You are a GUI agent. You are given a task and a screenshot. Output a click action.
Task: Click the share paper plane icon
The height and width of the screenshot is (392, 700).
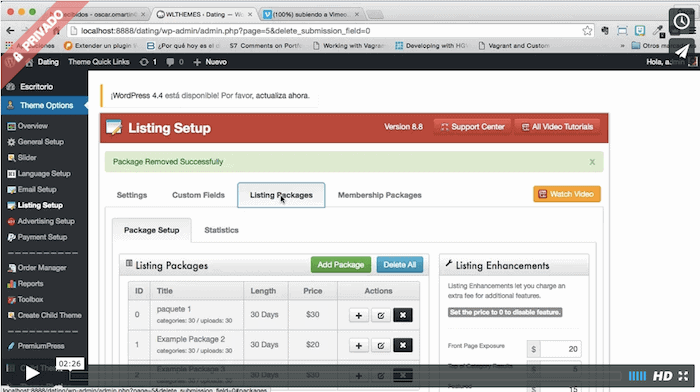click(681, 50)
